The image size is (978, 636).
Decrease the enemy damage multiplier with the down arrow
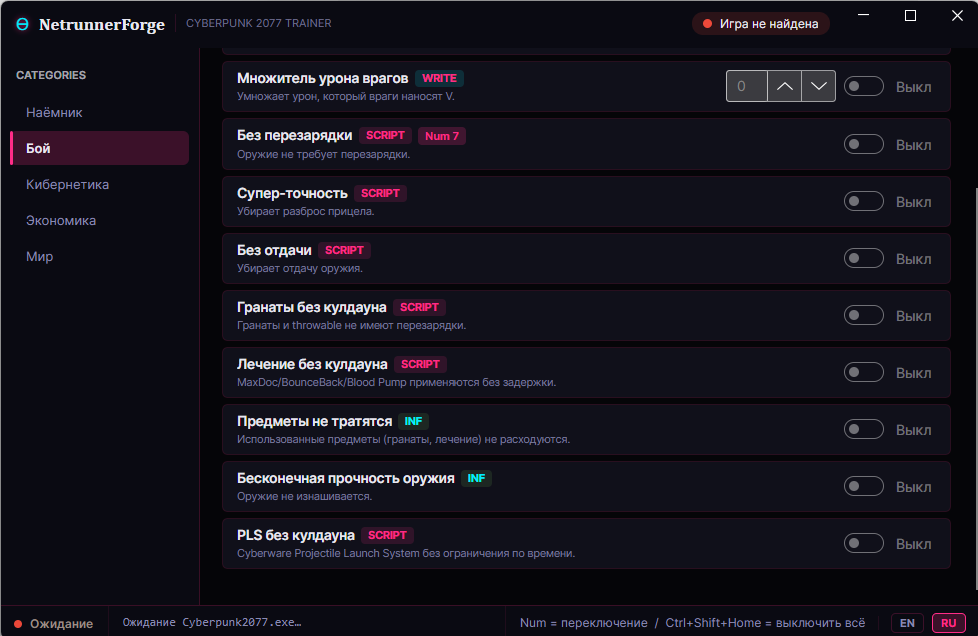point(818,86)
